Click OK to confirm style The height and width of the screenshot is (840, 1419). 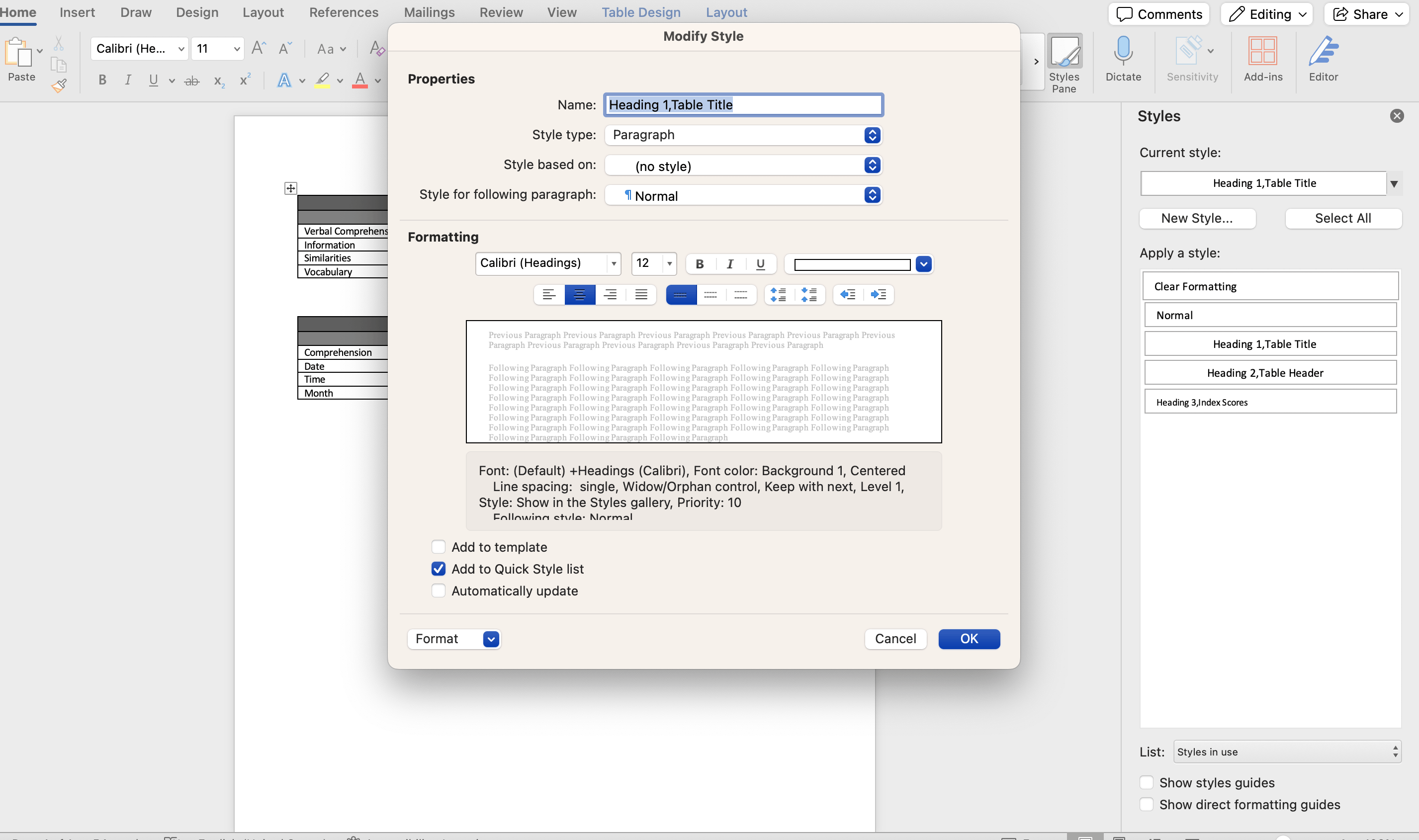click(x=969, y=639)
